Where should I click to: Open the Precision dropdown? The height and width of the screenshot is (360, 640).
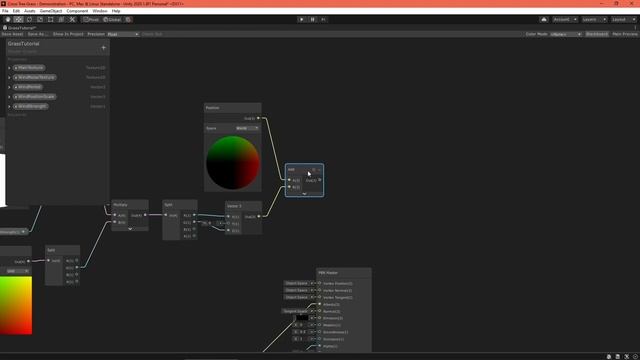pos(123,34)
